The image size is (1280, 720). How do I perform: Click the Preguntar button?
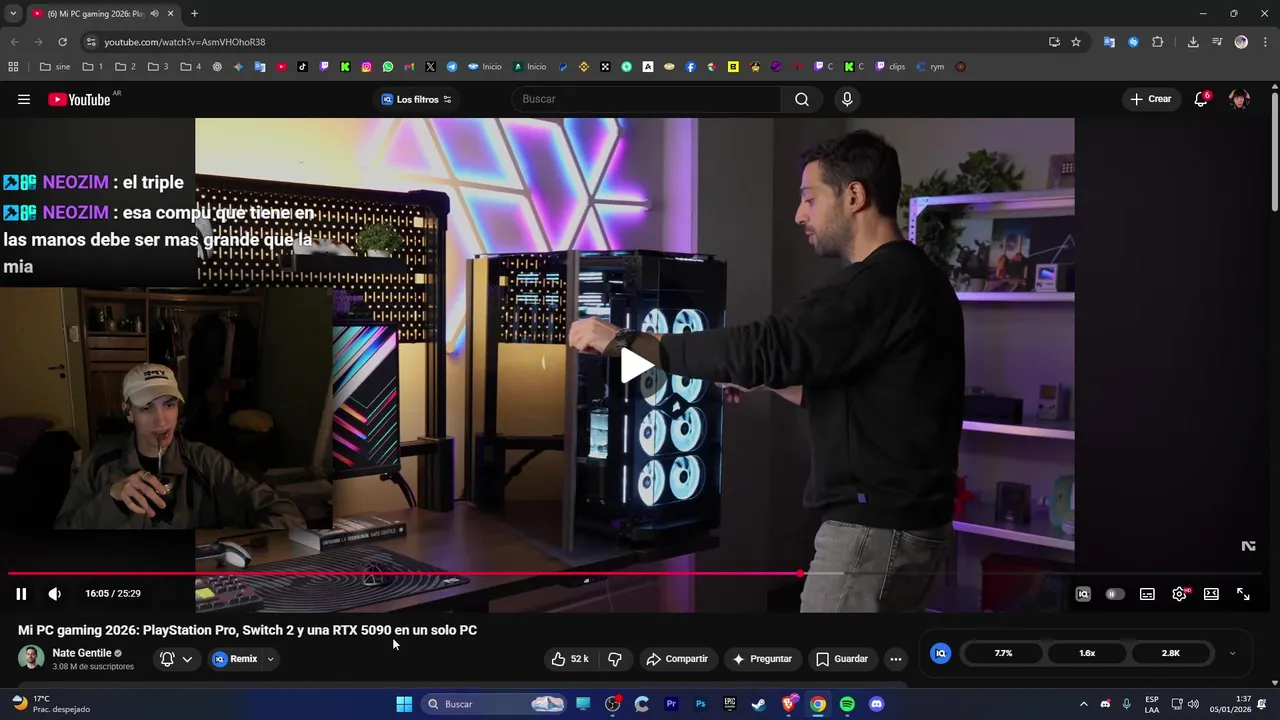pyautogui.click(x=762, y=659)
